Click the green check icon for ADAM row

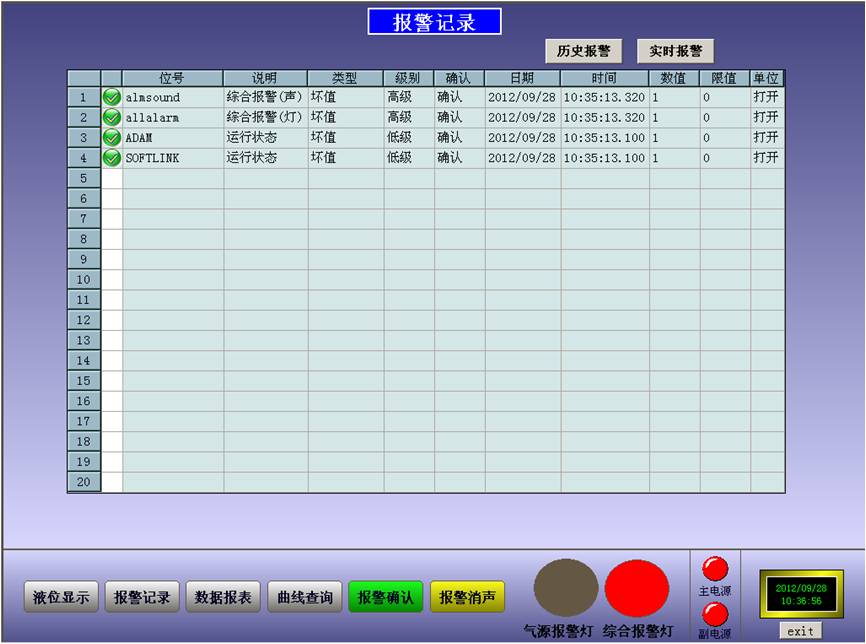112,137
